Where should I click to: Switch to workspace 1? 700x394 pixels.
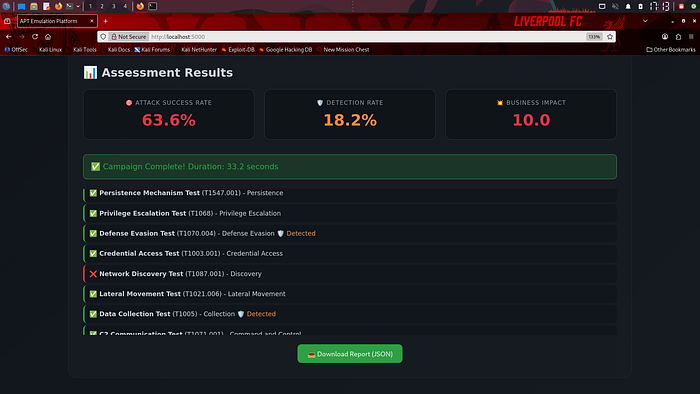point(90,6)
